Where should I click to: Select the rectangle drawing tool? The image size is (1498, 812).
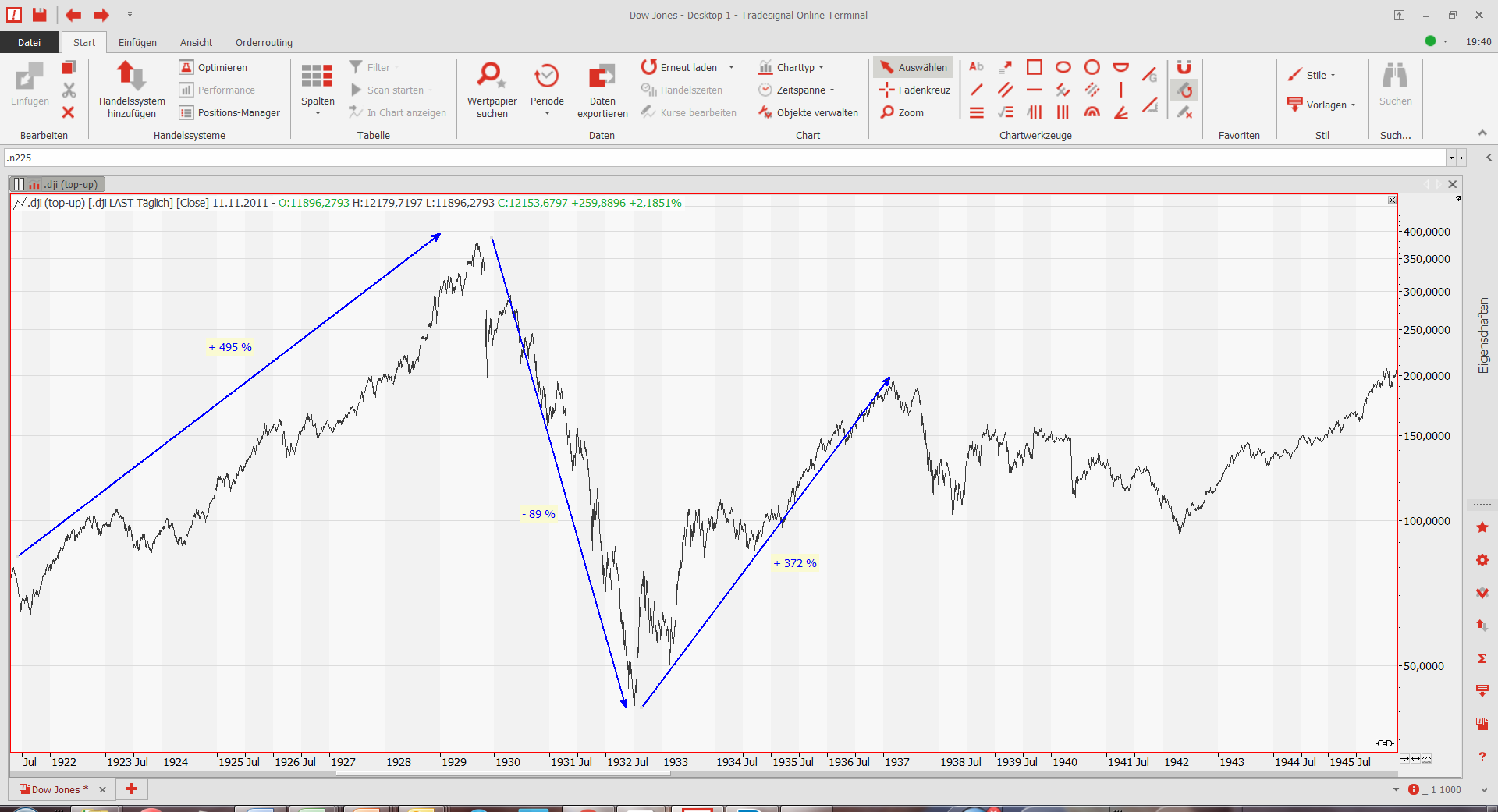point(1034,67)
